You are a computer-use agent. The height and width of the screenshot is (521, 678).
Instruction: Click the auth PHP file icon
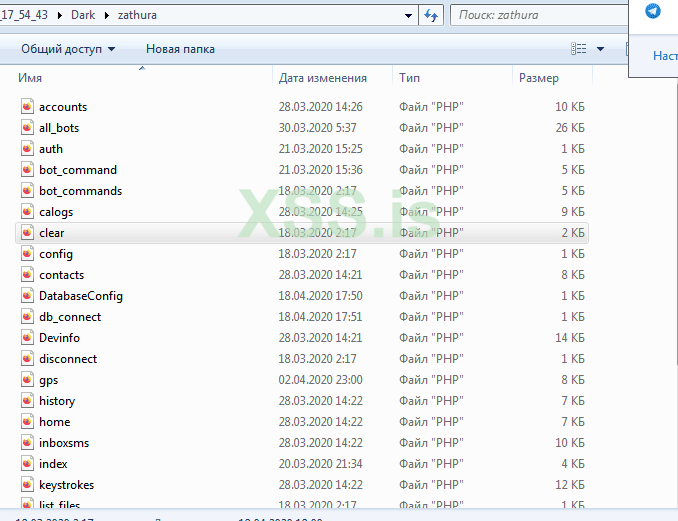(27, 148)
